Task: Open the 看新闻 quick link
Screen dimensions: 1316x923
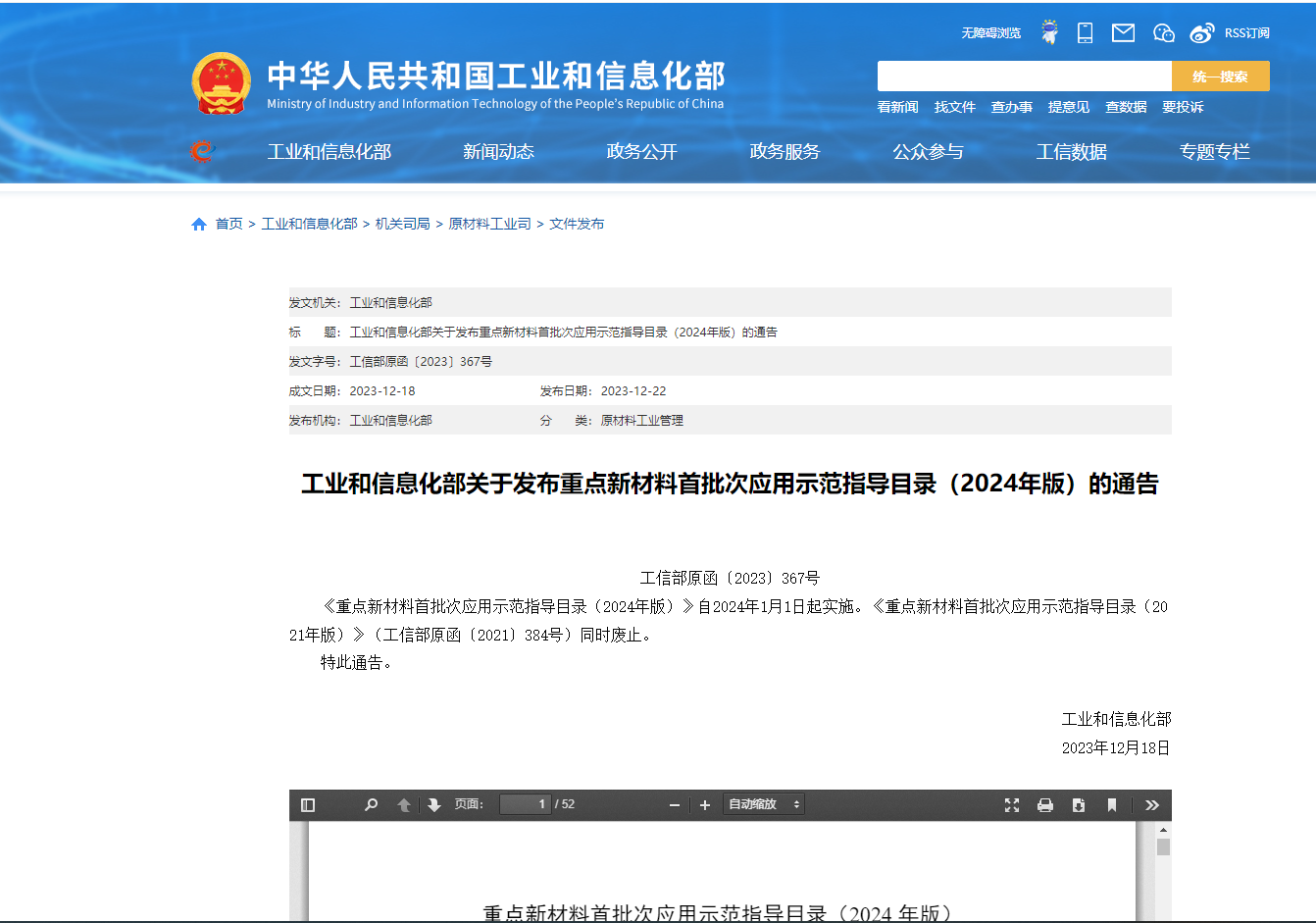Action: pyautogui.click(x=897, y=107)
